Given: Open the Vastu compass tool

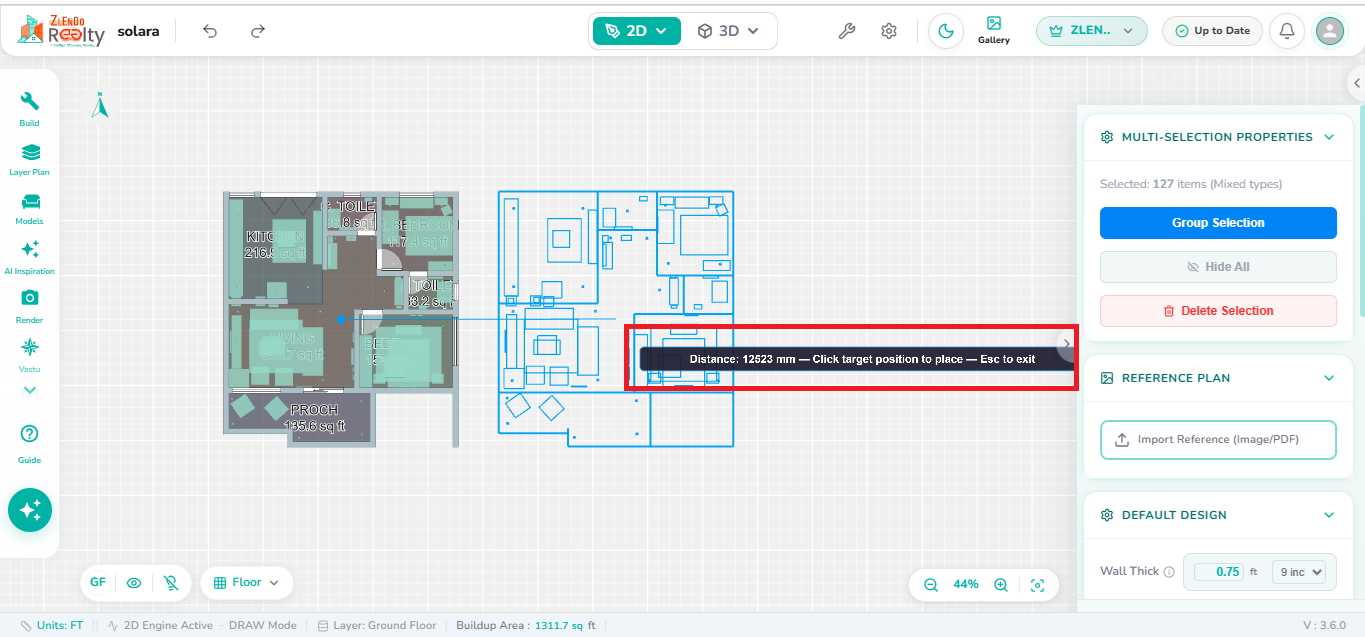Looking at the screenshot, I should coord(30,354).
